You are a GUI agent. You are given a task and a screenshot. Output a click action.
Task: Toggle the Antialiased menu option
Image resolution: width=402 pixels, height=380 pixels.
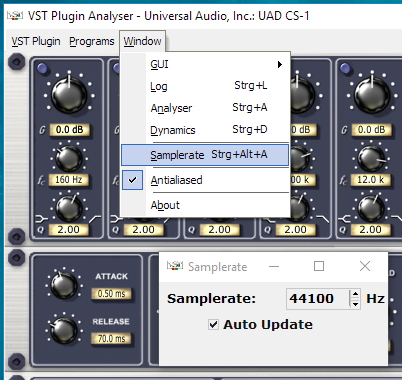click(x=205, y=180)
